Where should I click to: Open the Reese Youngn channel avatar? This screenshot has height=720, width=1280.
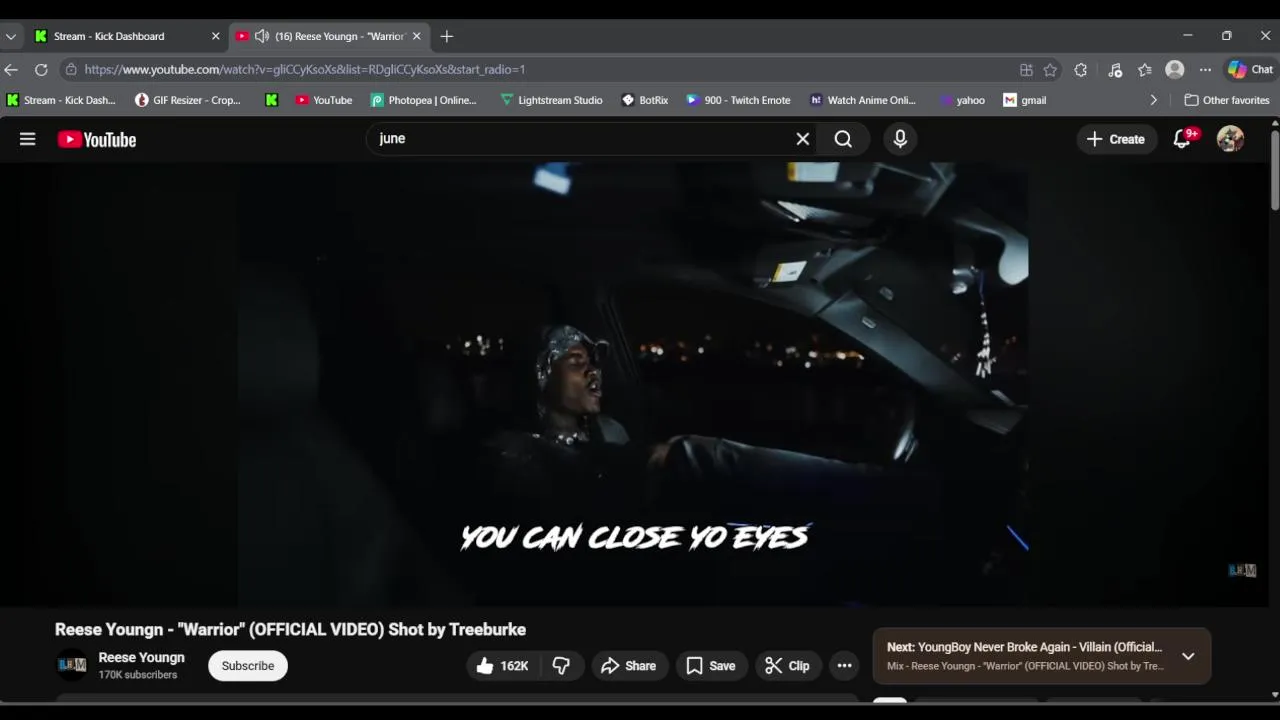coord(71,665)
